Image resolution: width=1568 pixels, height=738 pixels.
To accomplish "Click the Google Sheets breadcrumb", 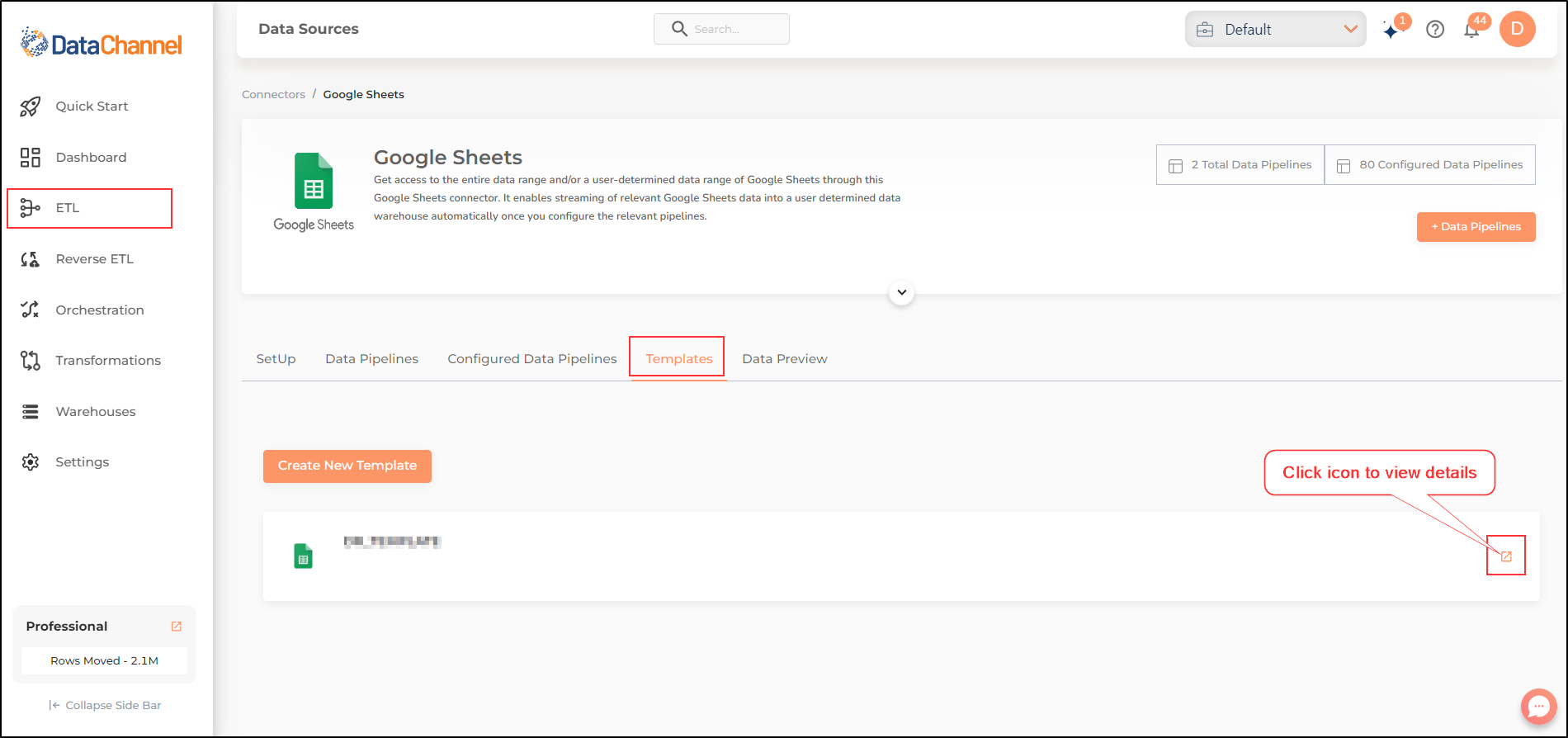I will (364, 94).
